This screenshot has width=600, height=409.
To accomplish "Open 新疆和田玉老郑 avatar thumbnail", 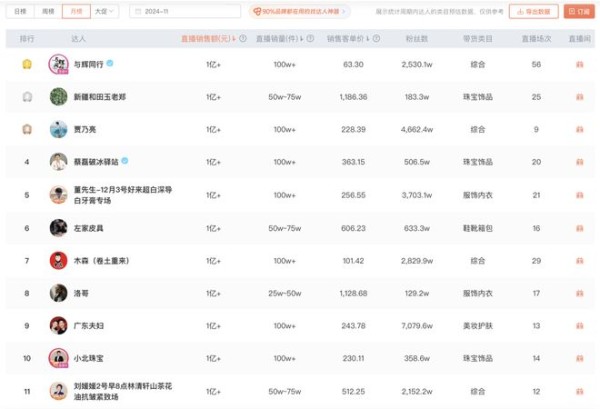I will [x=59, y=97].
